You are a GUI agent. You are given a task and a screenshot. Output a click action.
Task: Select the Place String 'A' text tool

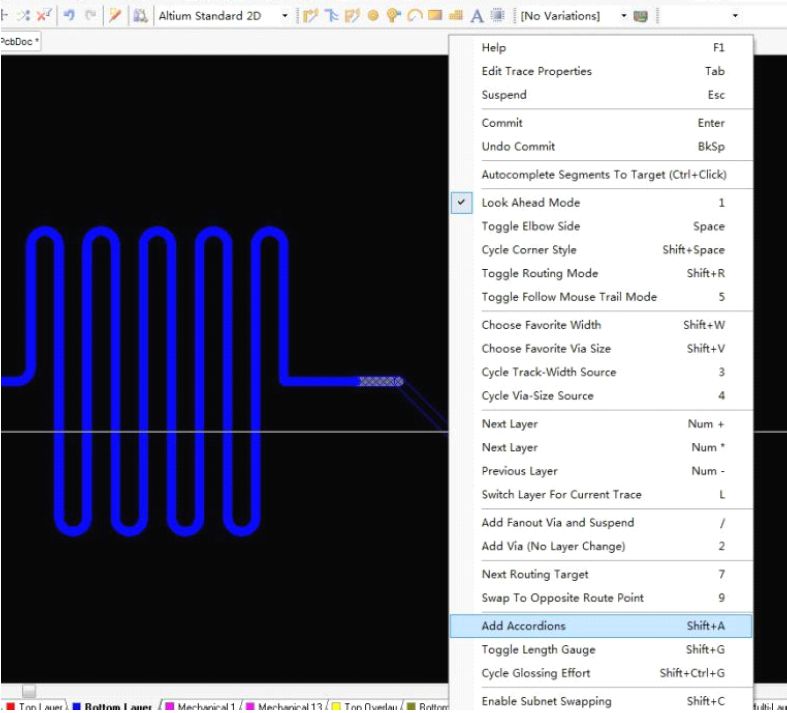tap(477, 16)
